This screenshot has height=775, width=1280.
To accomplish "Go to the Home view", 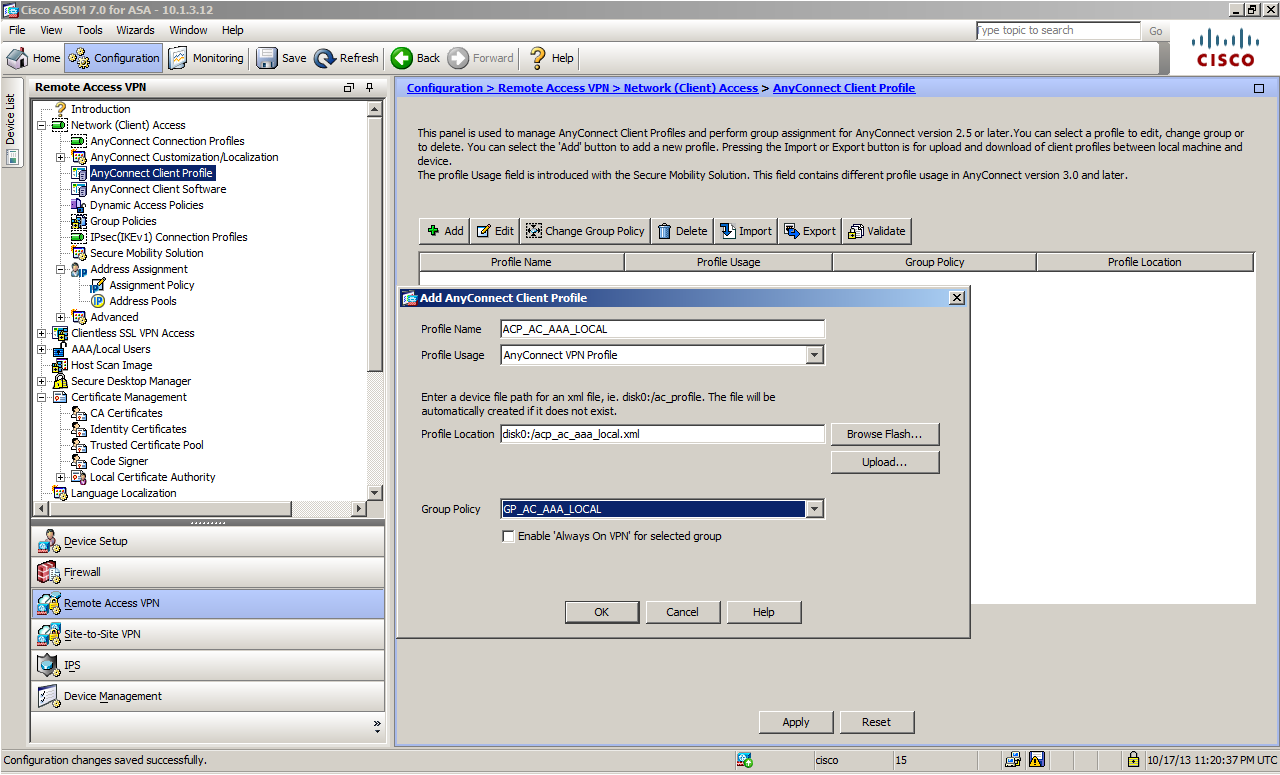I will click(x=34, y=58).
